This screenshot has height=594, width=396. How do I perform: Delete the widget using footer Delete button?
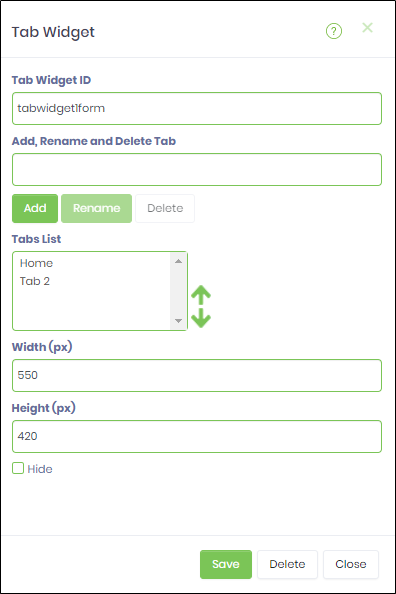287,564
